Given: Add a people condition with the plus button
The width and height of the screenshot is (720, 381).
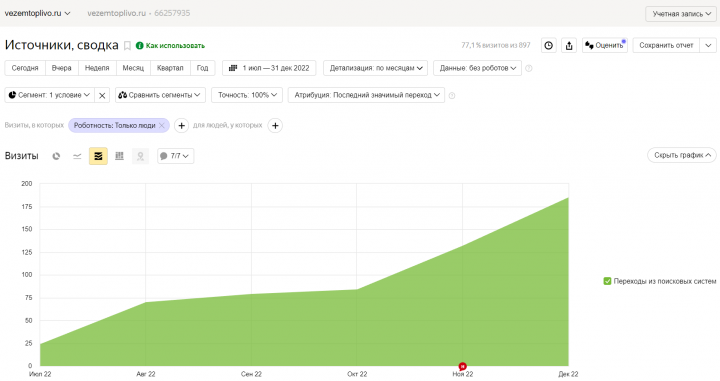Looking at the screenshot, I should point(275,125).
